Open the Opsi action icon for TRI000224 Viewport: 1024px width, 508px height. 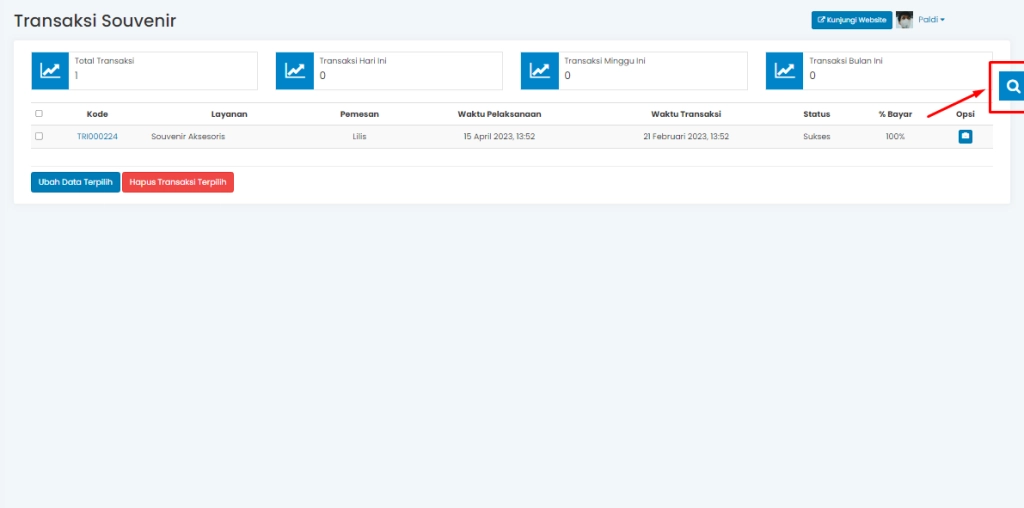tap(965, 136)
